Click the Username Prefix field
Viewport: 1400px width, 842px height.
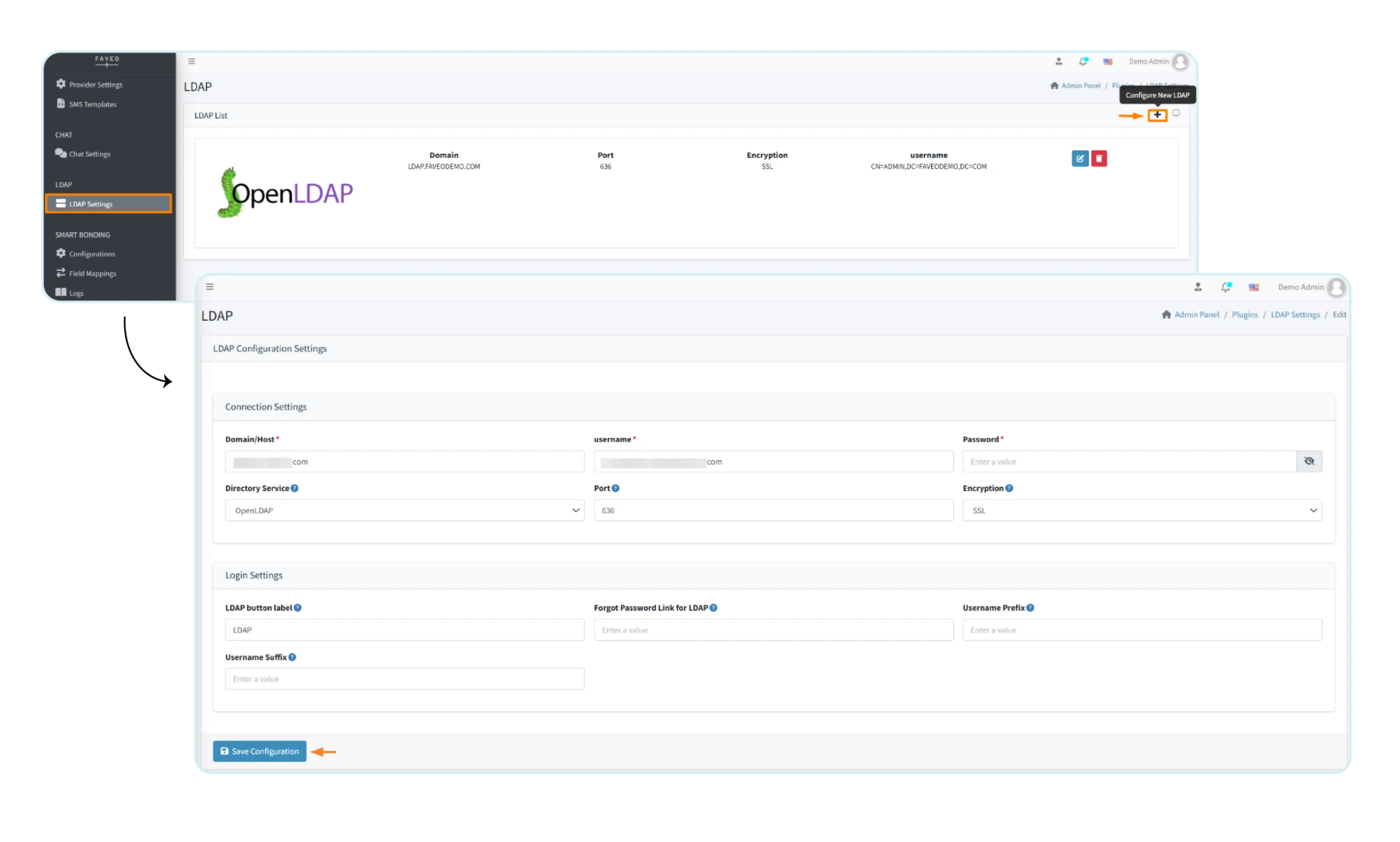[1142, 630]
